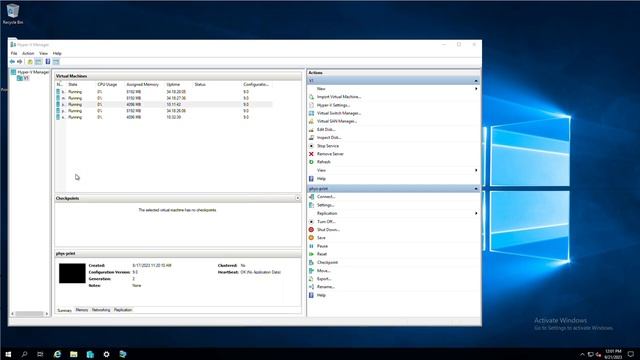Refresh the server view from Actions

323,162
